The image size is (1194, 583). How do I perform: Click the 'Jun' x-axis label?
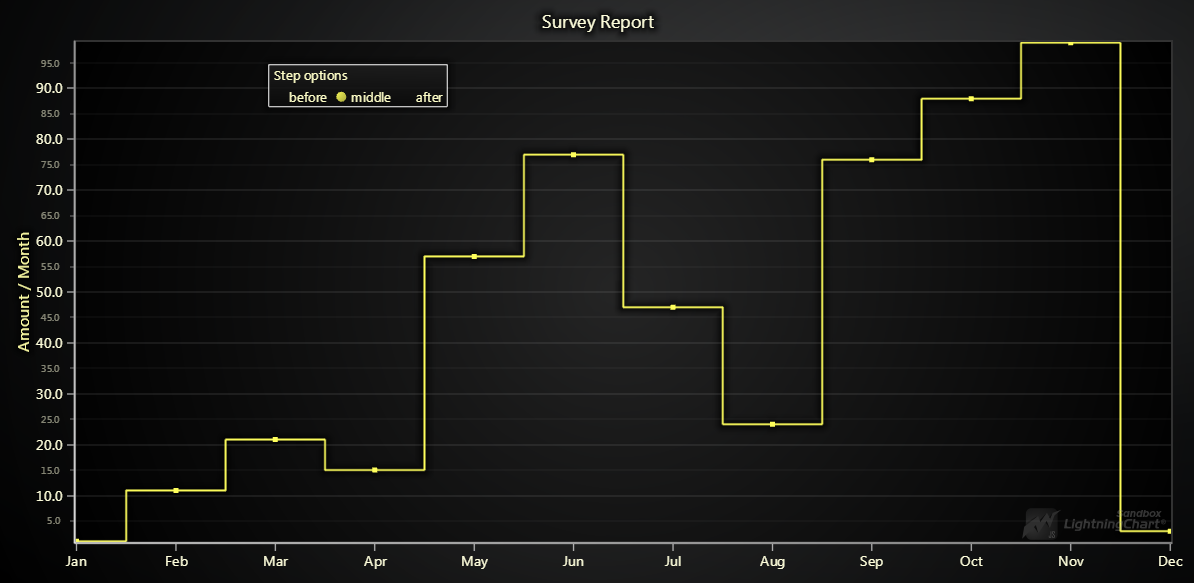click(573, 562)
